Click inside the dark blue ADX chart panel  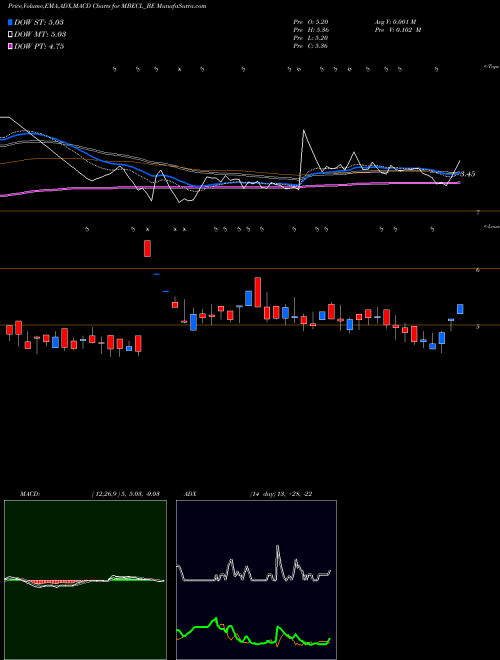pyautogui.click(x=256, y=580)
